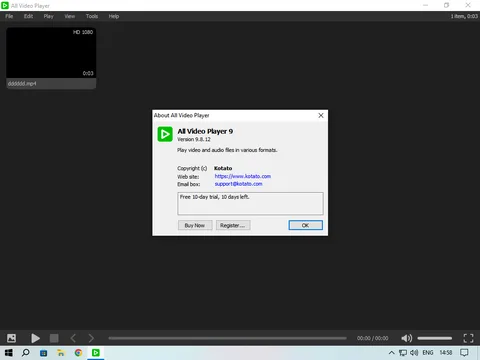The width and height of the screenshot is (480, 360).
Task: Open the File menu
Action: 9,16
